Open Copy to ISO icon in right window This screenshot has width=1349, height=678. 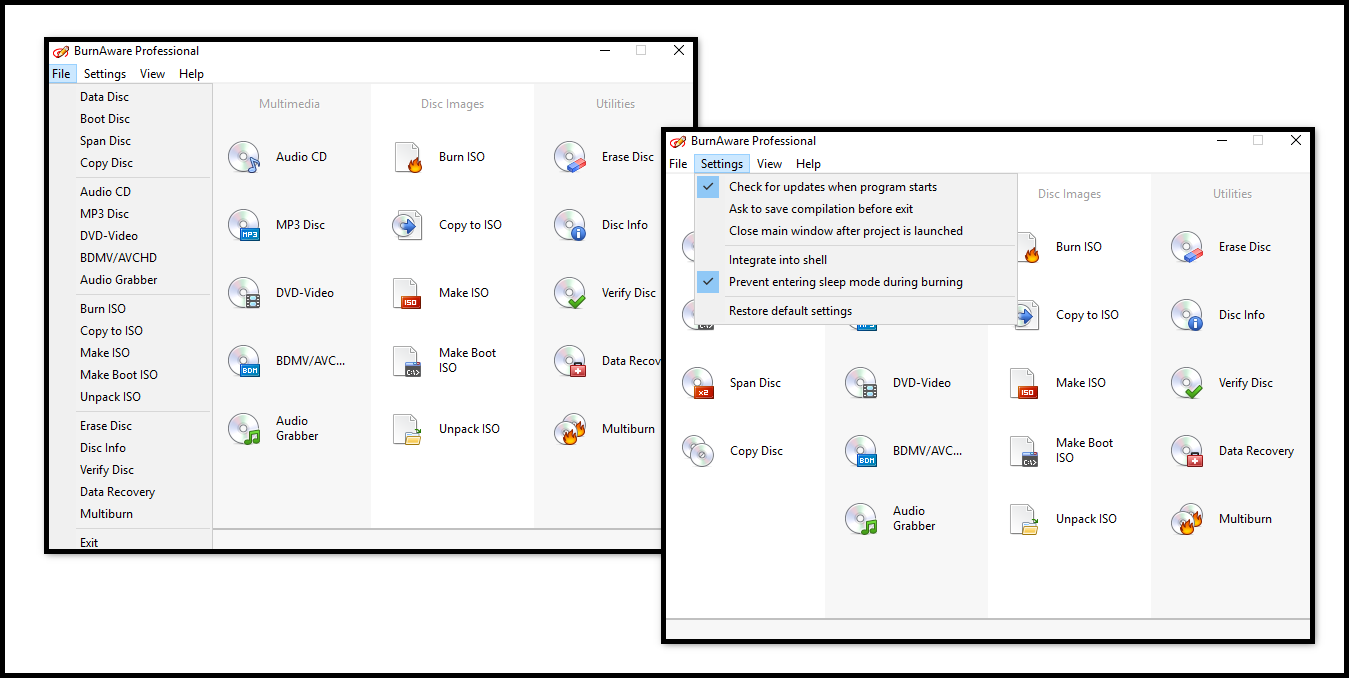point(1028,317)
